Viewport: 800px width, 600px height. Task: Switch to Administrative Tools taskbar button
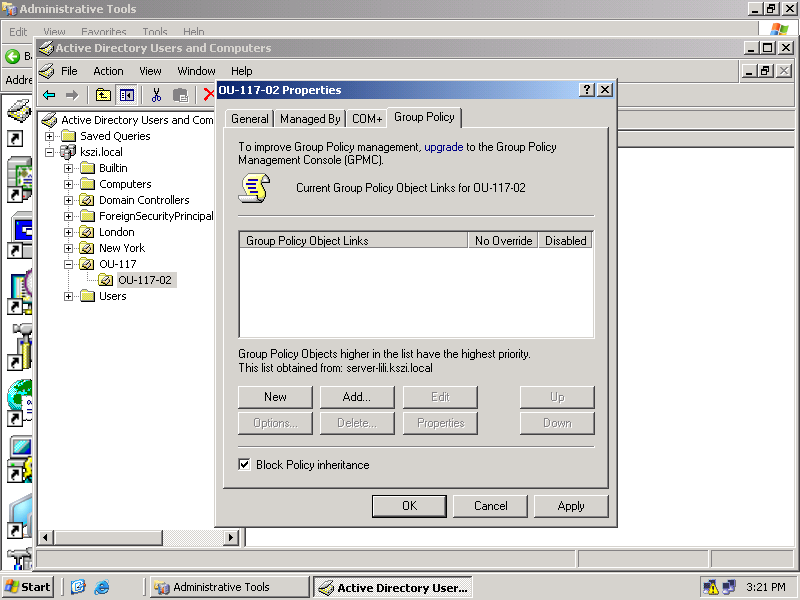coord(230,587)
